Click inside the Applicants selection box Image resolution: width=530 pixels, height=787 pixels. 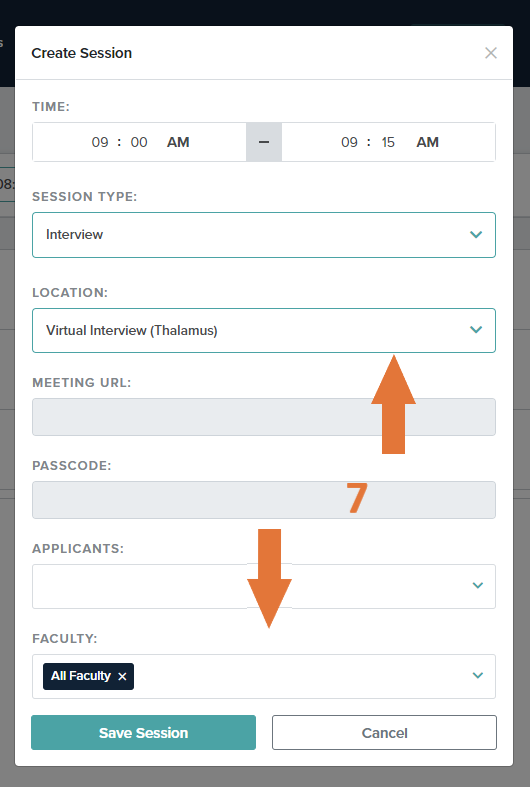coord(264,586)
